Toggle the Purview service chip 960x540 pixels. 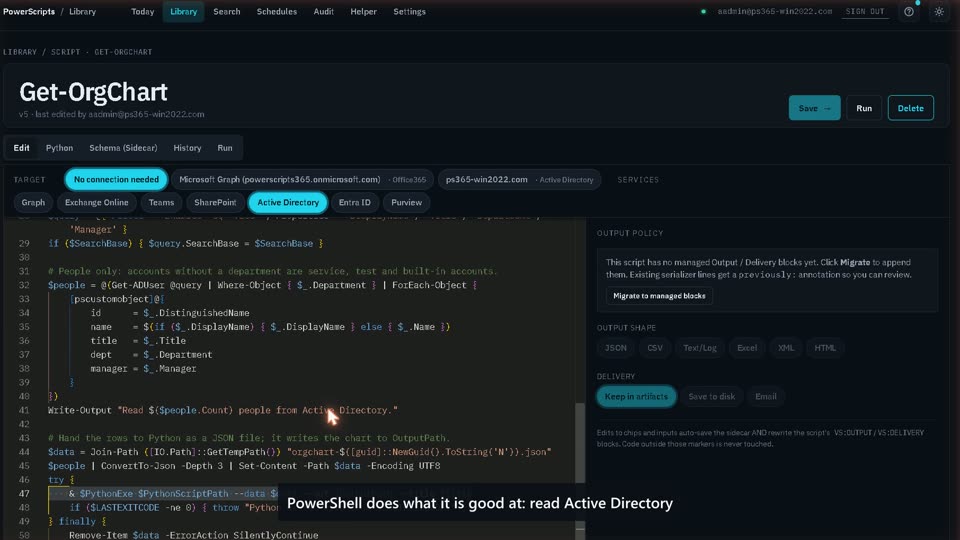407,203
